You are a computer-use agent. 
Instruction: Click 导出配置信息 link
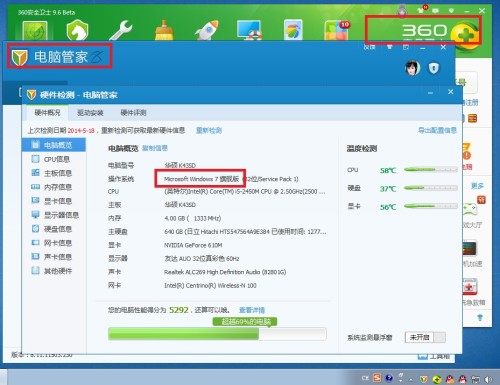[437, 130]
